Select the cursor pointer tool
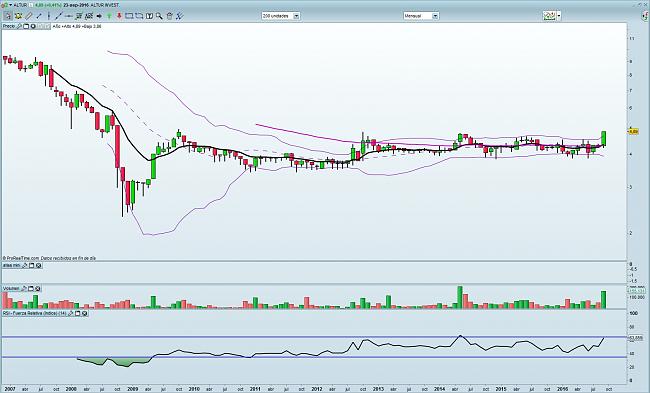This screenshot has height=393, width=650. (x=8, y=16)
